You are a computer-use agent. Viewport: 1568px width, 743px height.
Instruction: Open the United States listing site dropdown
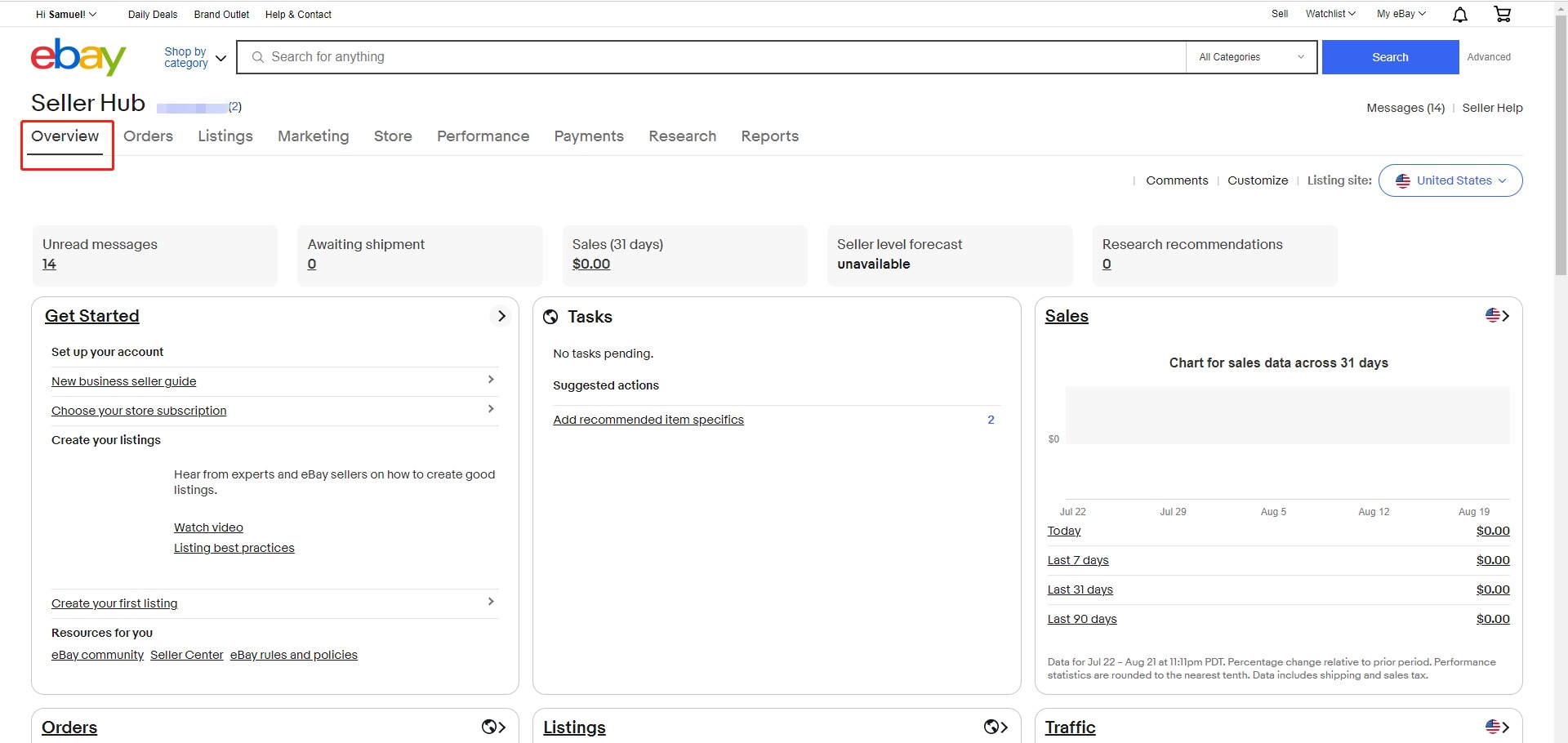tap(1450, 180)
